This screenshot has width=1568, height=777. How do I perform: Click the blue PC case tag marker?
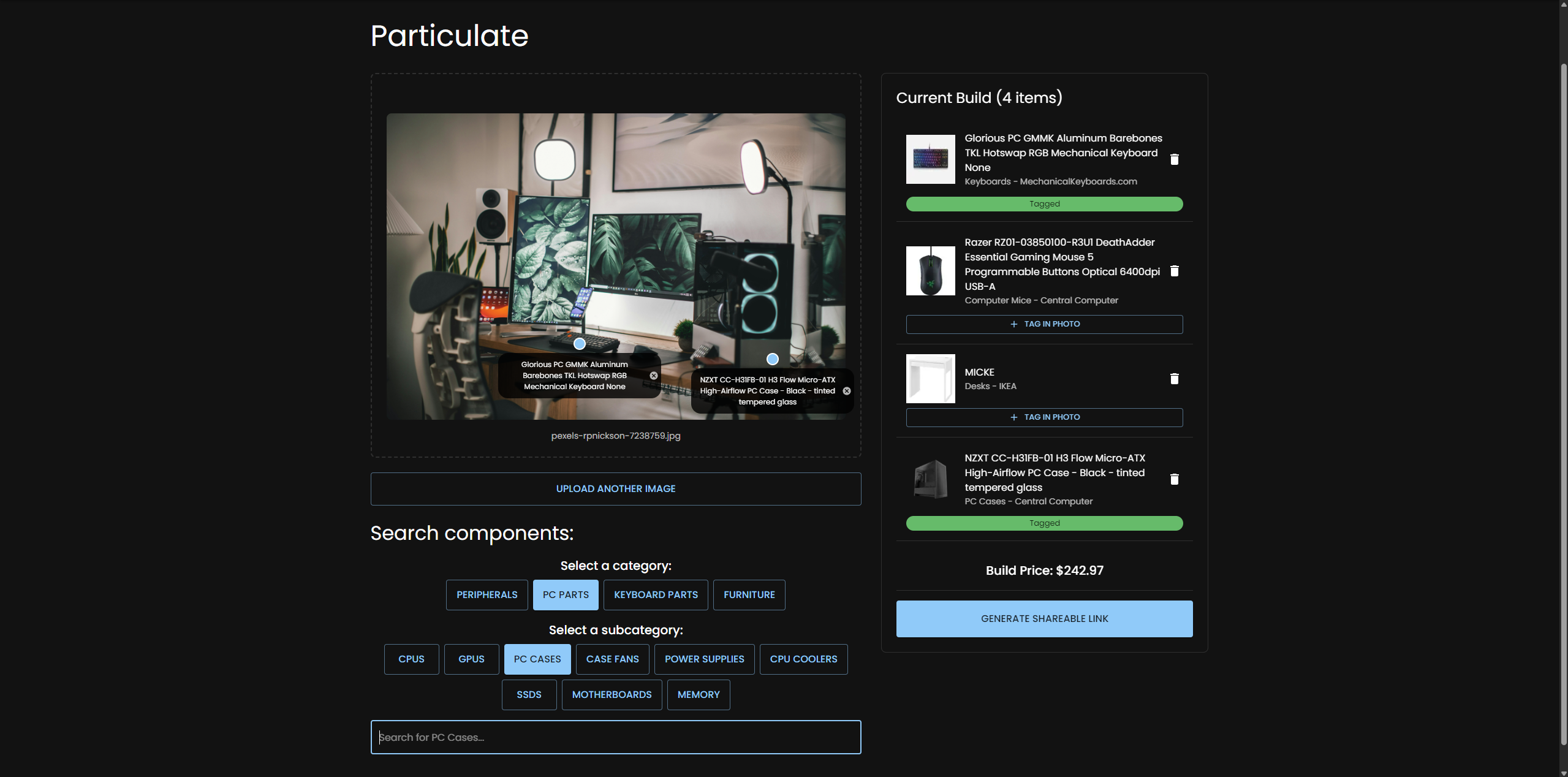[x=773, y=359]
